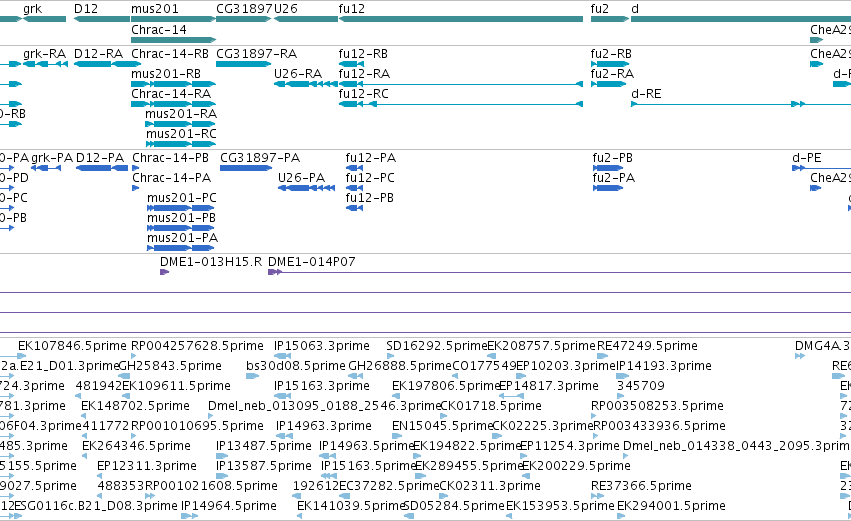Open protein Chrac-14-PA

coord(172,178)
